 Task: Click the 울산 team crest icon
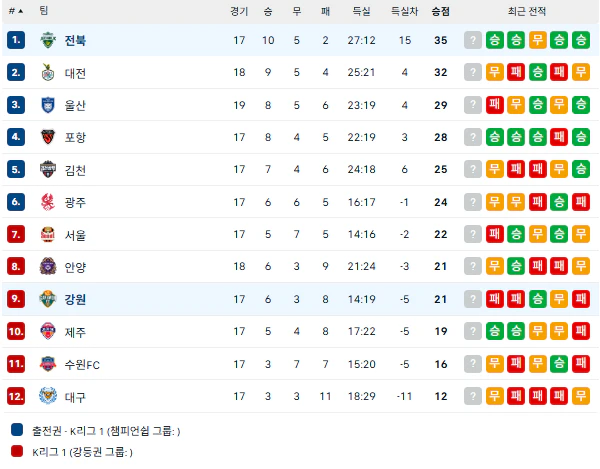[x=48, y=105]
